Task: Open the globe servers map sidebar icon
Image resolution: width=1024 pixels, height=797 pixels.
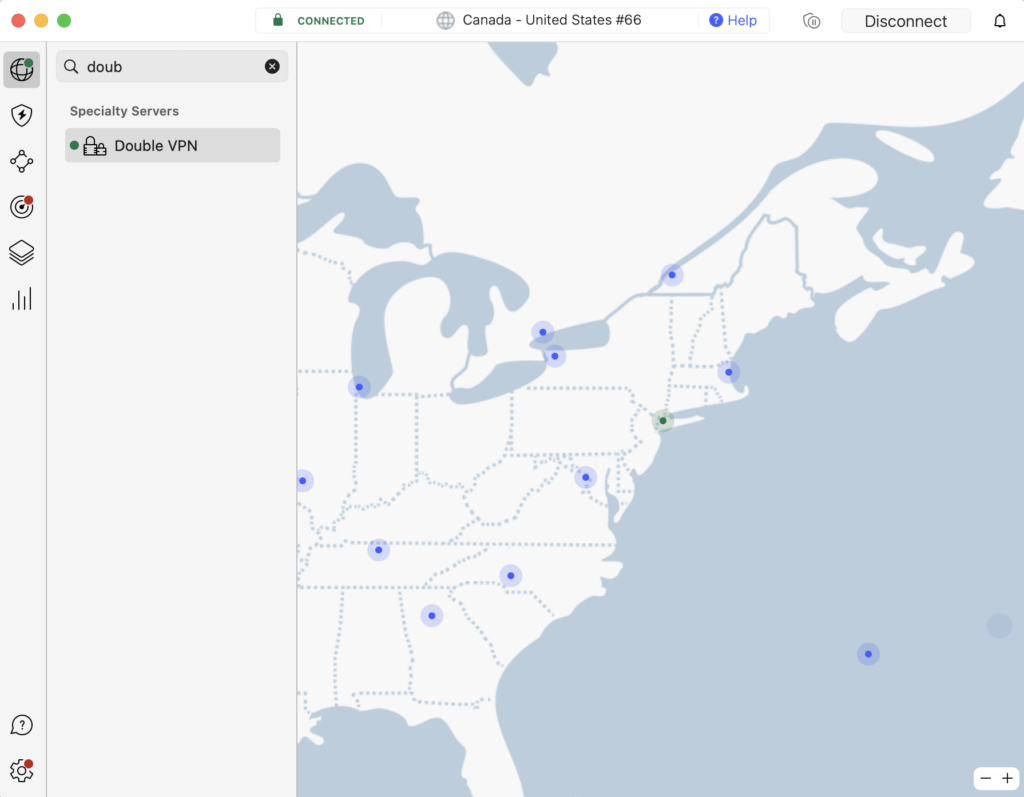Action: (x=22, y=69)
